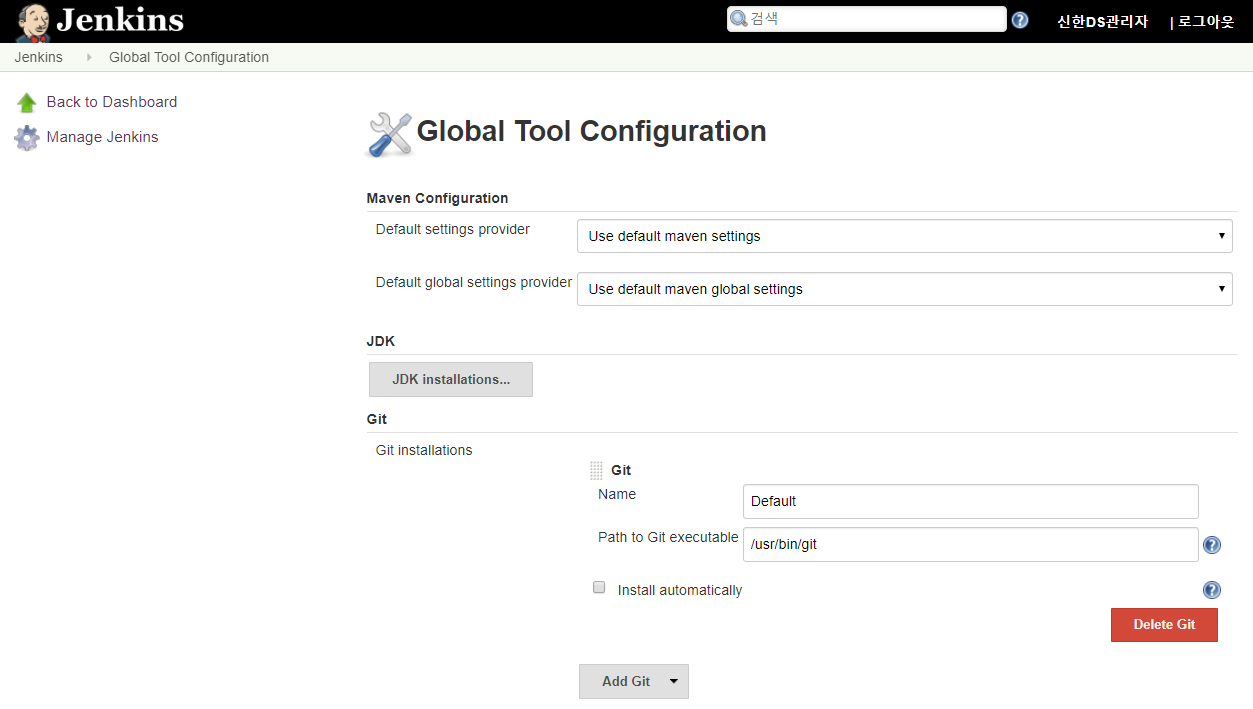
Task: Click the magnifier icon in search box
Action: click(x=739, y=19)
